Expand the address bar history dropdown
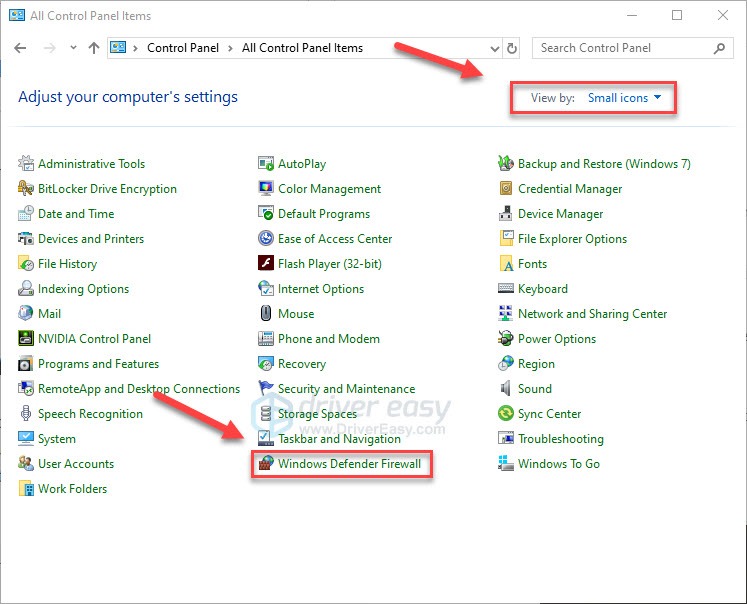This screenshot has height=604, width=747. 495,49
